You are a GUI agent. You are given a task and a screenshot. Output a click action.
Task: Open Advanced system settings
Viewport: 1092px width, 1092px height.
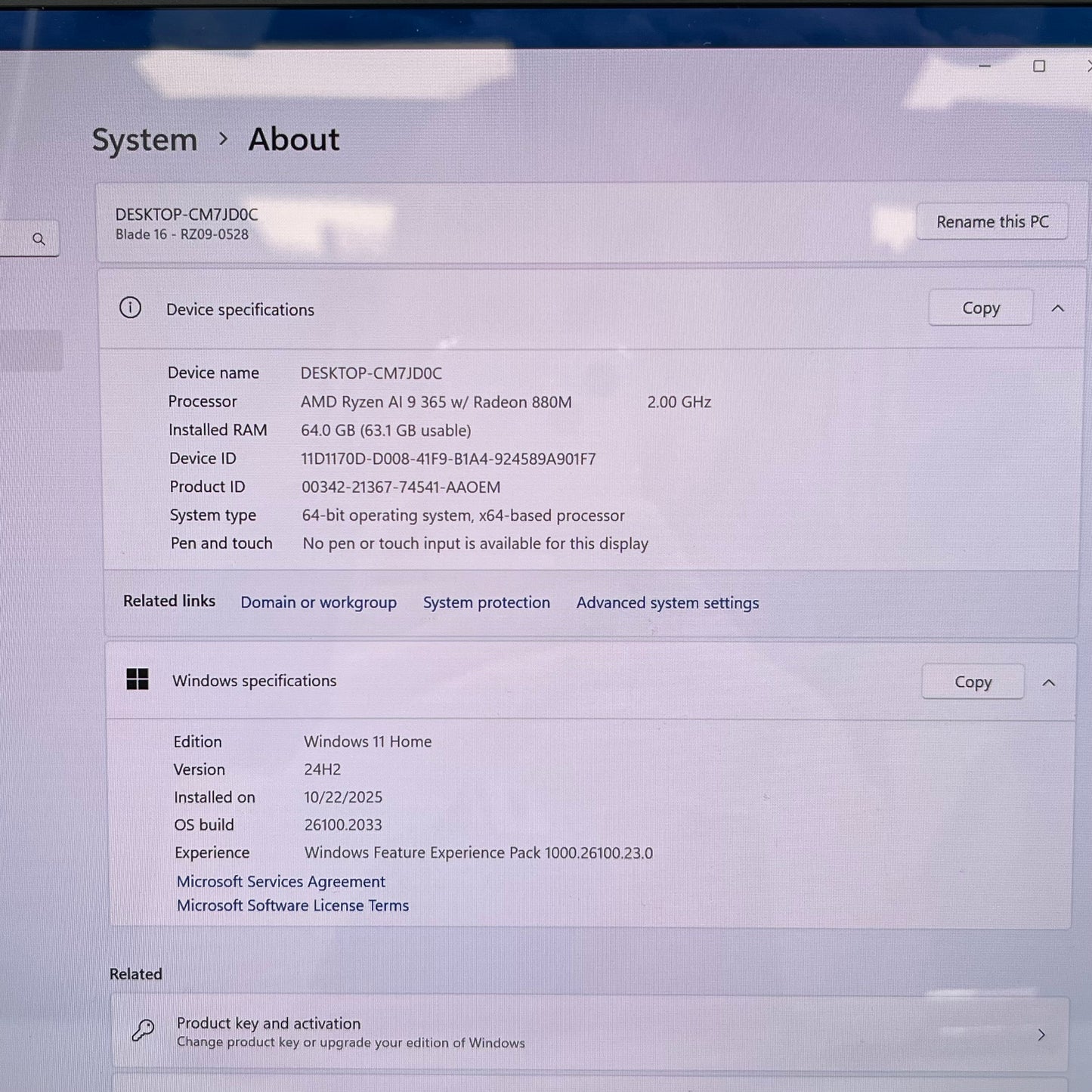[x=667, y=602]
